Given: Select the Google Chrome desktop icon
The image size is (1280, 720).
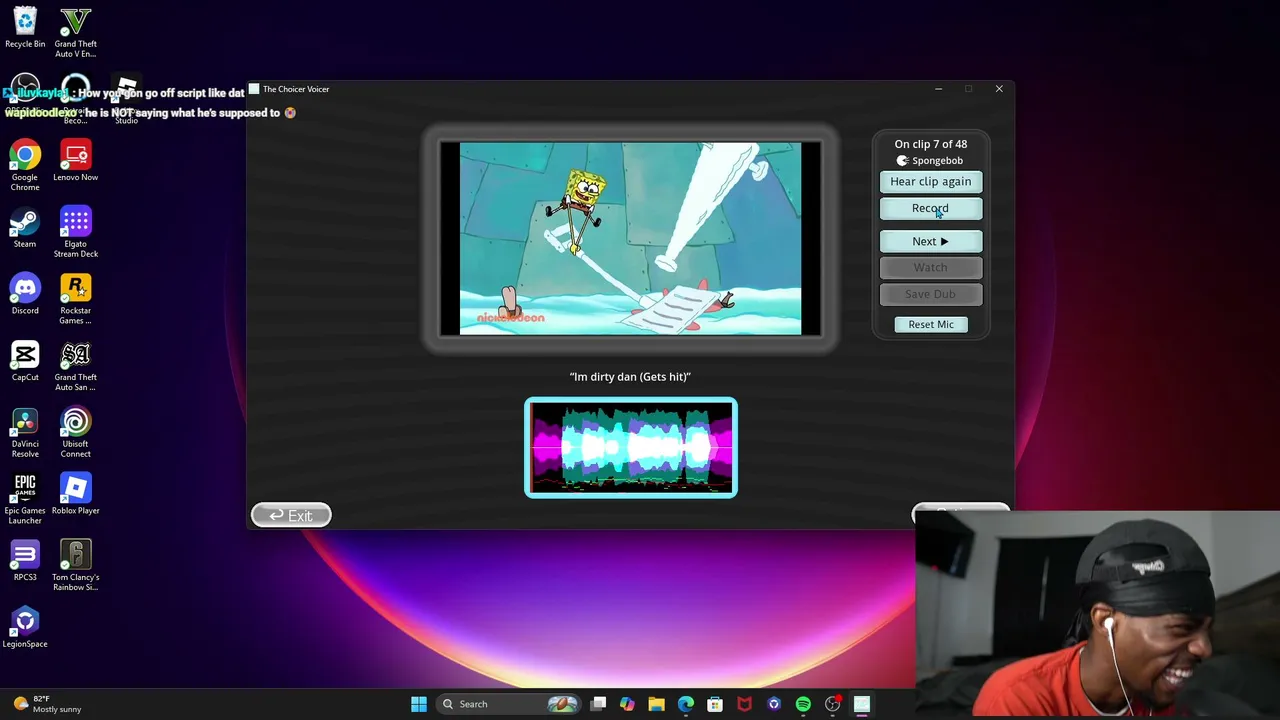Looking at the screenshot, I should (x=25, y=166).
